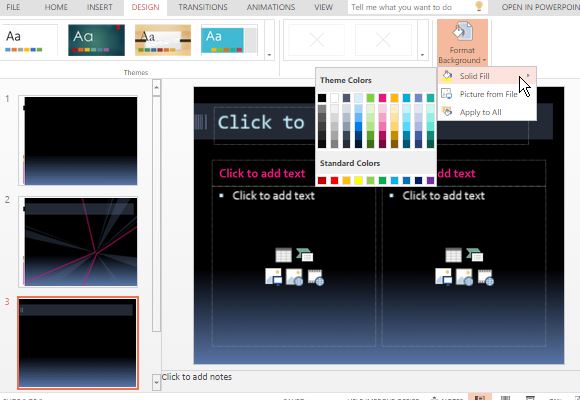Select the slide 2 thumbnail with pink rays

click(x=81, y=242)
